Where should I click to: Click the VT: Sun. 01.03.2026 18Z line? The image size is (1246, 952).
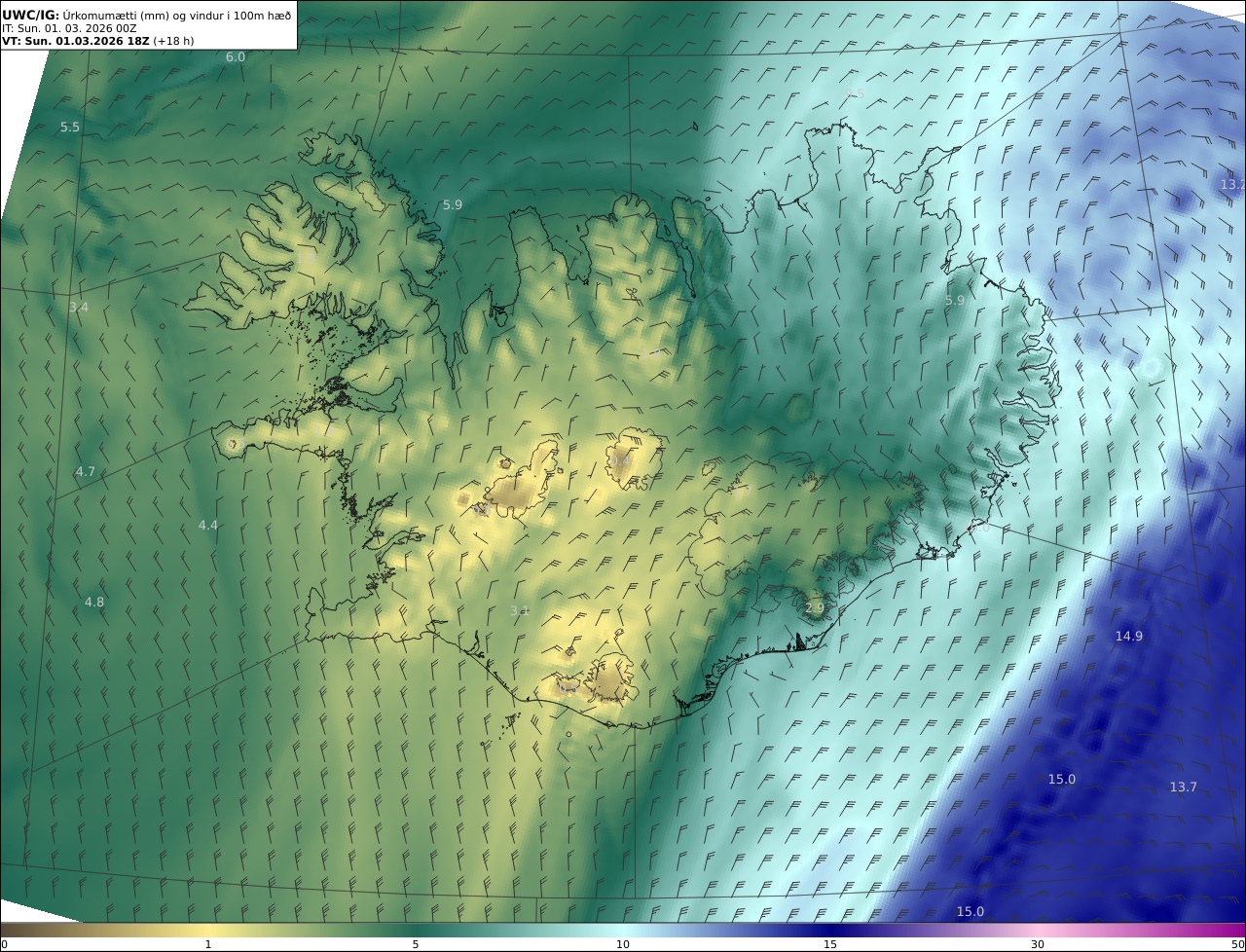pyautogui.click(x=97, y=41)
